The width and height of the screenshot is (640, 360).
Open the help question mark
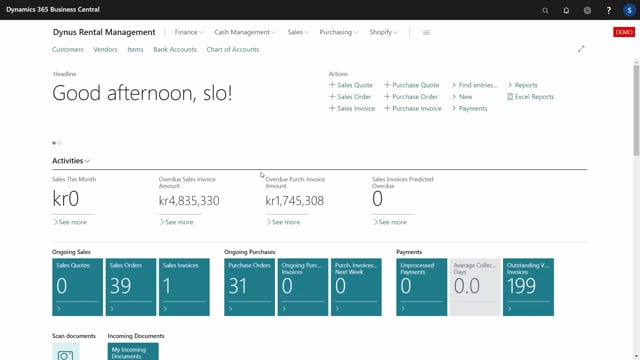[609, 10]
